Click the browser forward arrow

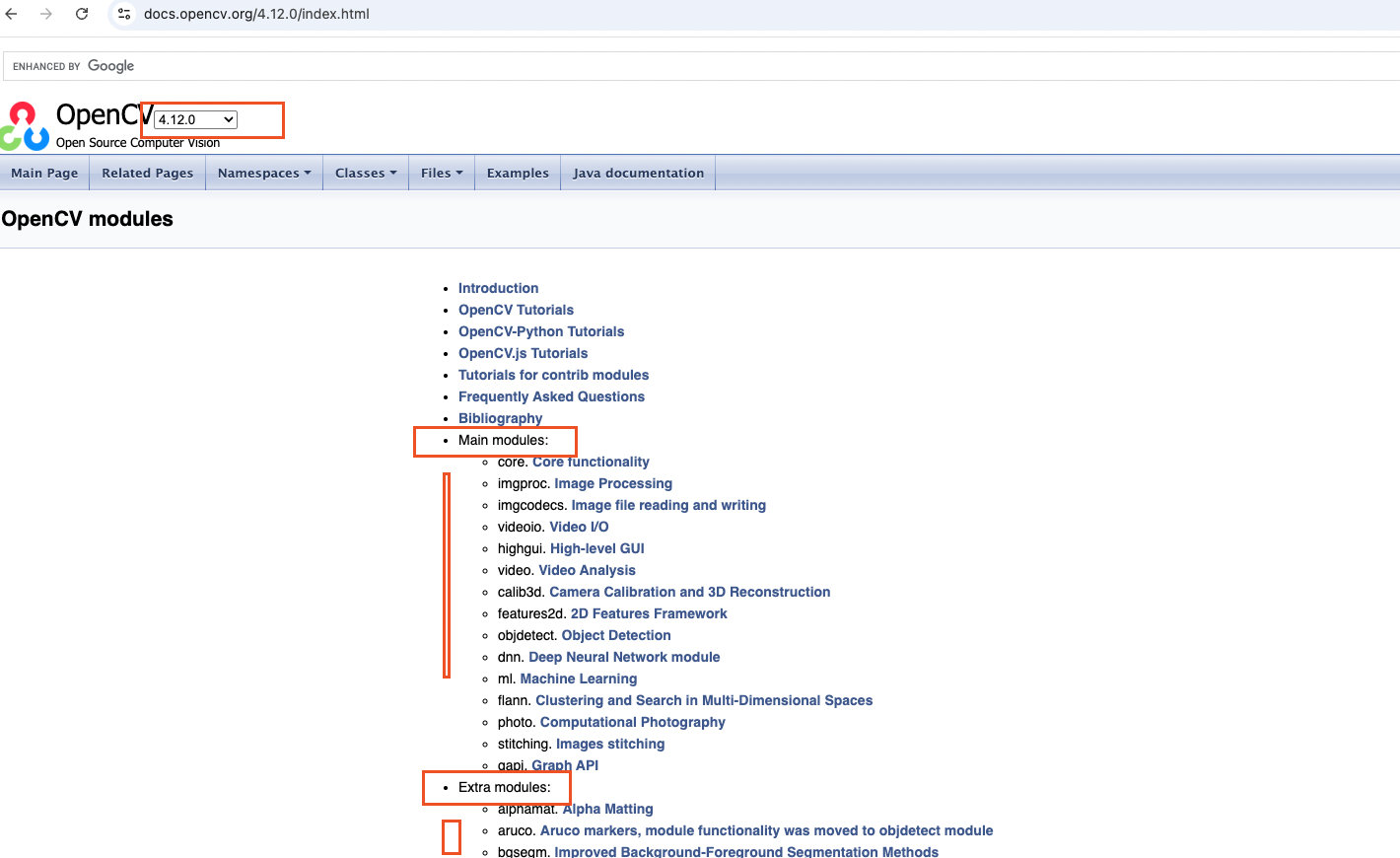[x=46, y=14]
